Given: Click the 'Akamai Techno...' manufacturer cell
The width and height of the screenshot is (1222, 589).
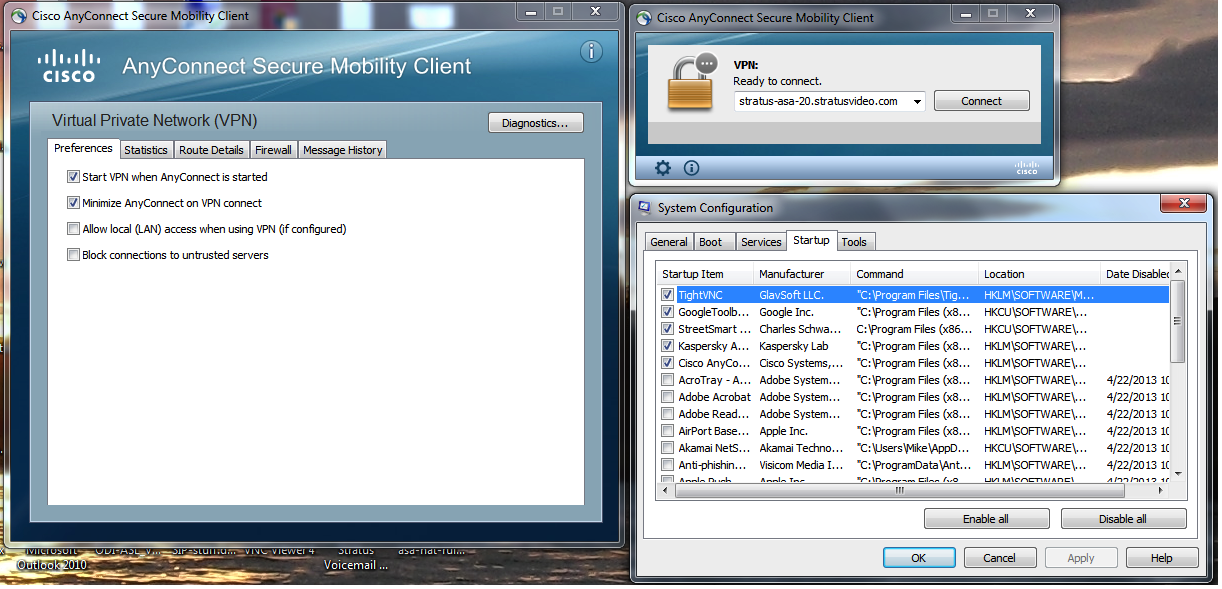Looking at the screenshot, I should (801, 448).
